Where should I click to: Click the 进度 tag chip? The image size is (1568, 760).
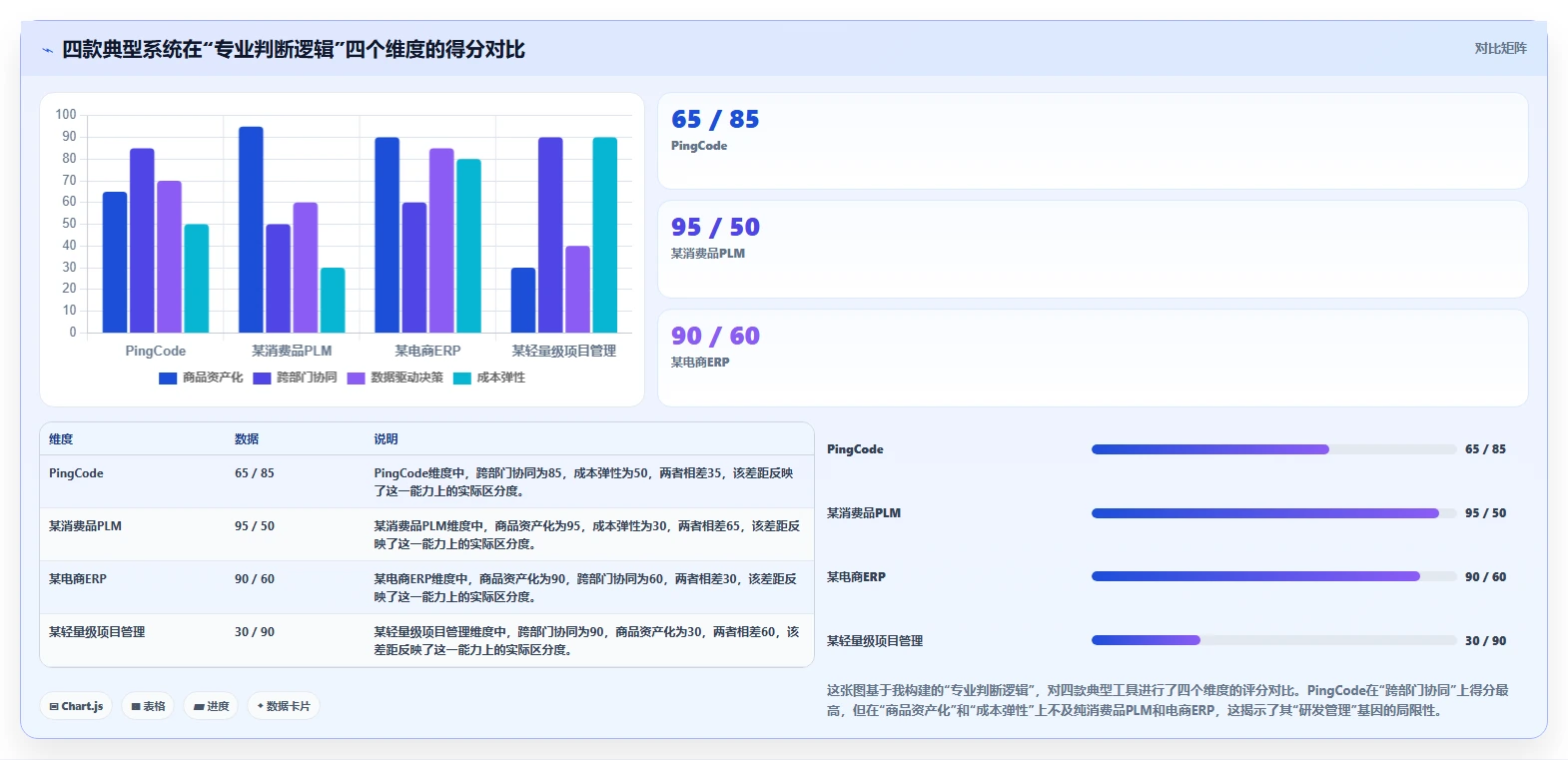(211, 706)
